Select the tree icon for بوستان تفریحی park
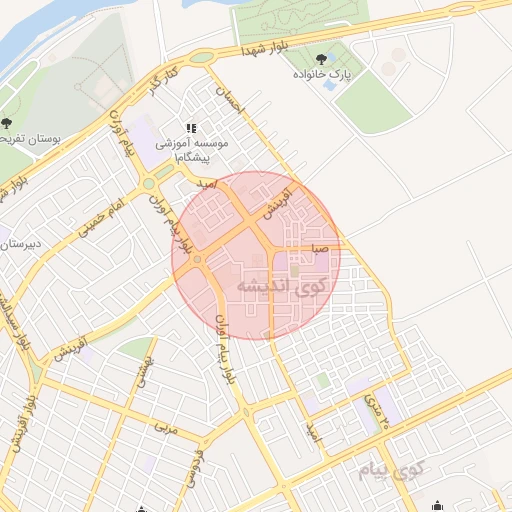Screen dimensions: 512x512 click(x=6, y=123)
